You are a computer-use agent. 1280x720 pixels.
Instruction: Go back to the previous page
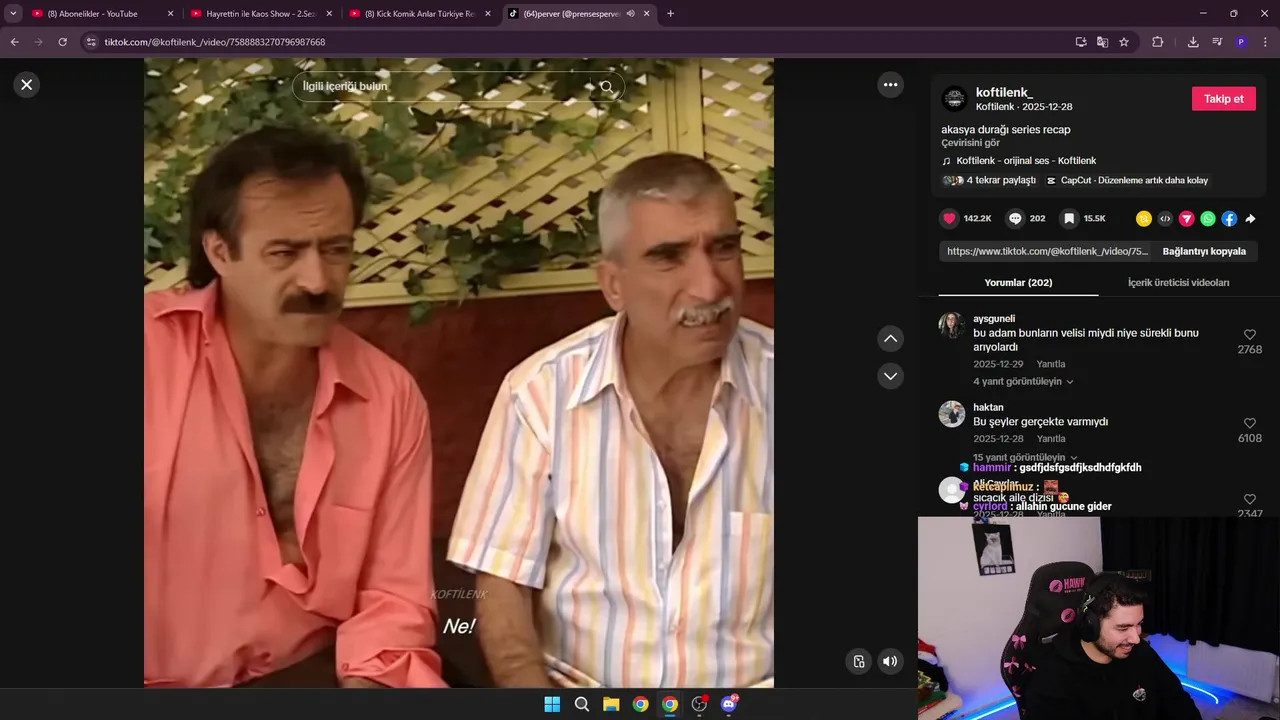click(15, 42)
